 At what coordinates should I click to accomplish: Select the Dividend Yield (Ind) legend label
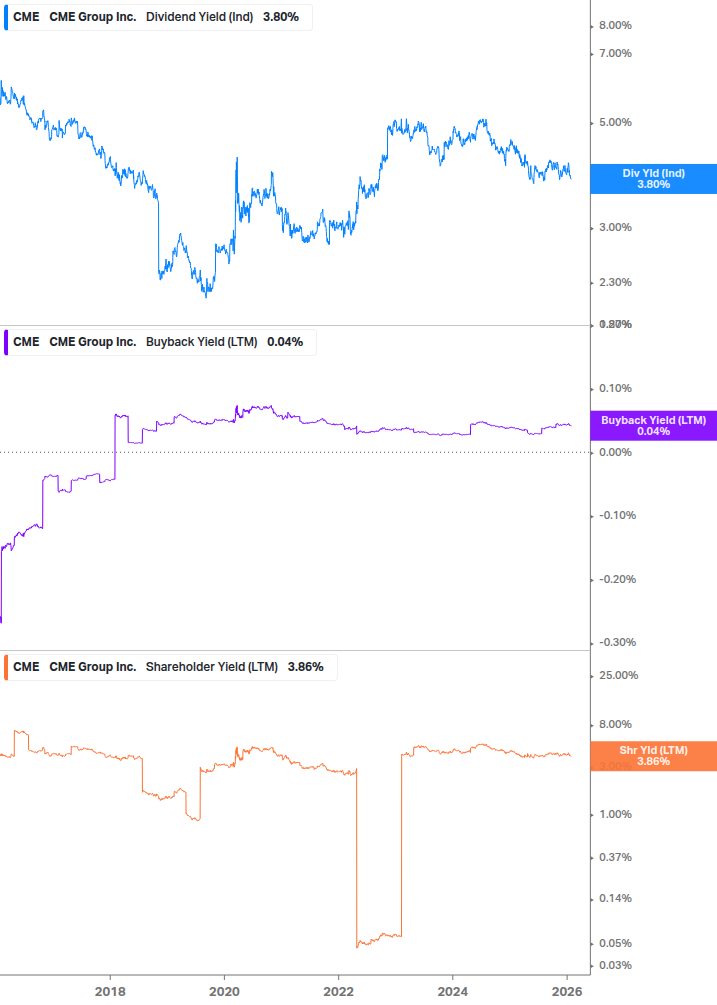click(200, 17)
